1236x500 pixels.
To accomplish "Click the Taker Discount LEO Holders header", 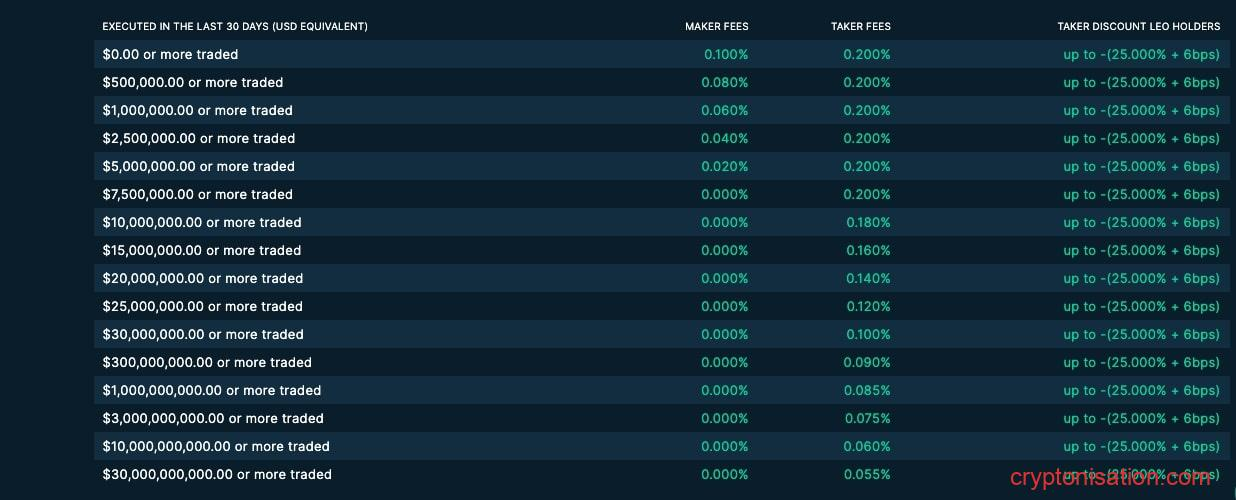I will point(1138,26).
